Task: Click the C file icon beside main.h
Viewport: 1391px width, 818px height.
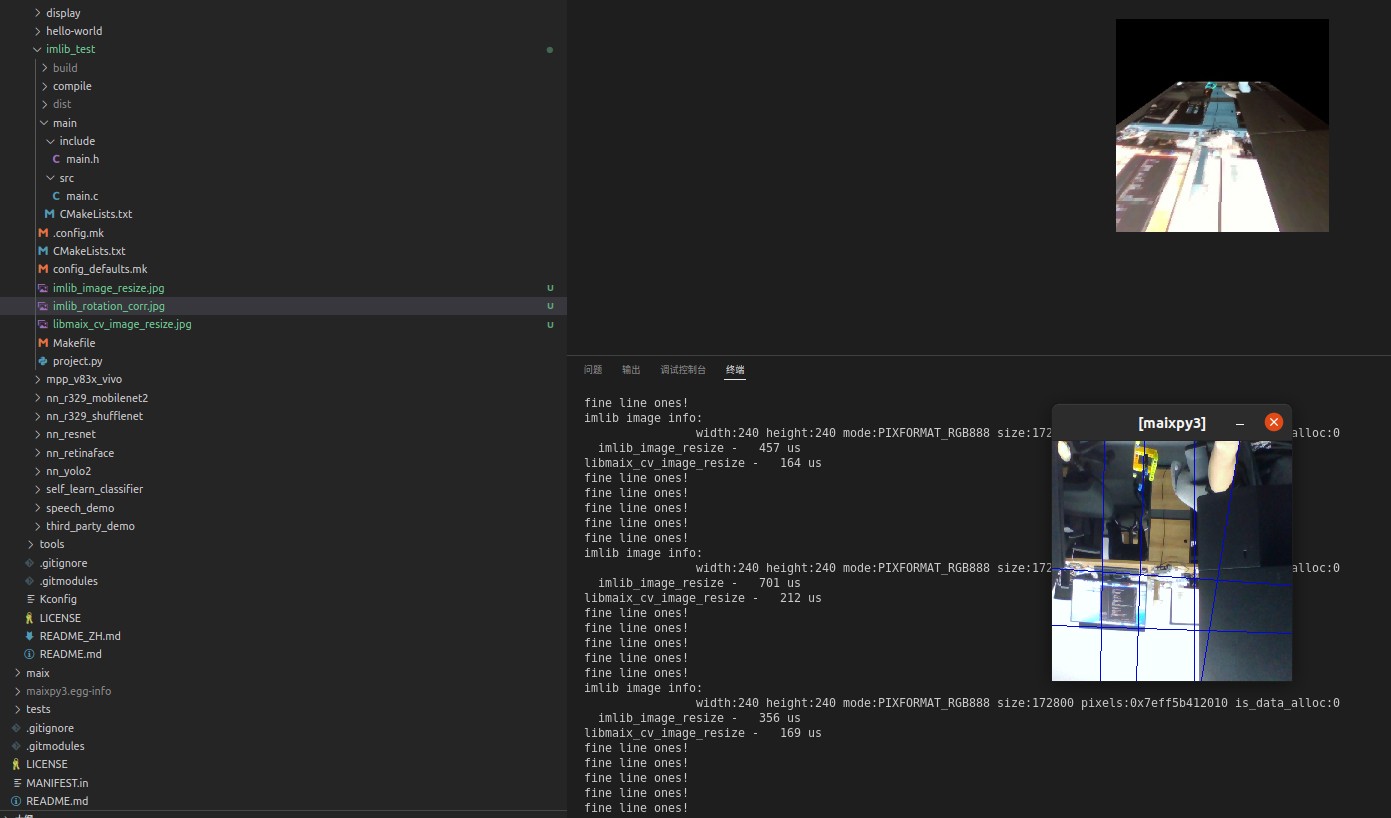Action: [x=56, y=159]
